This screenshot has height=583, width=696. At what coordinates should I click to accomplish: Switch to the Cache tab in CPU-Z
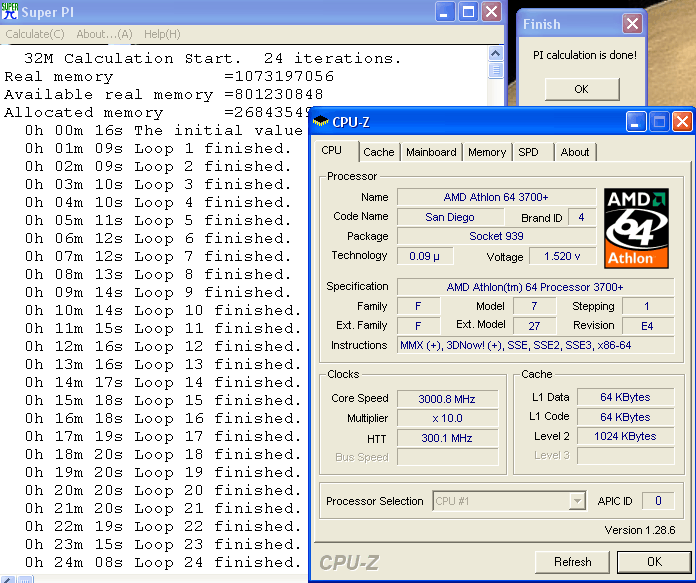379,152
